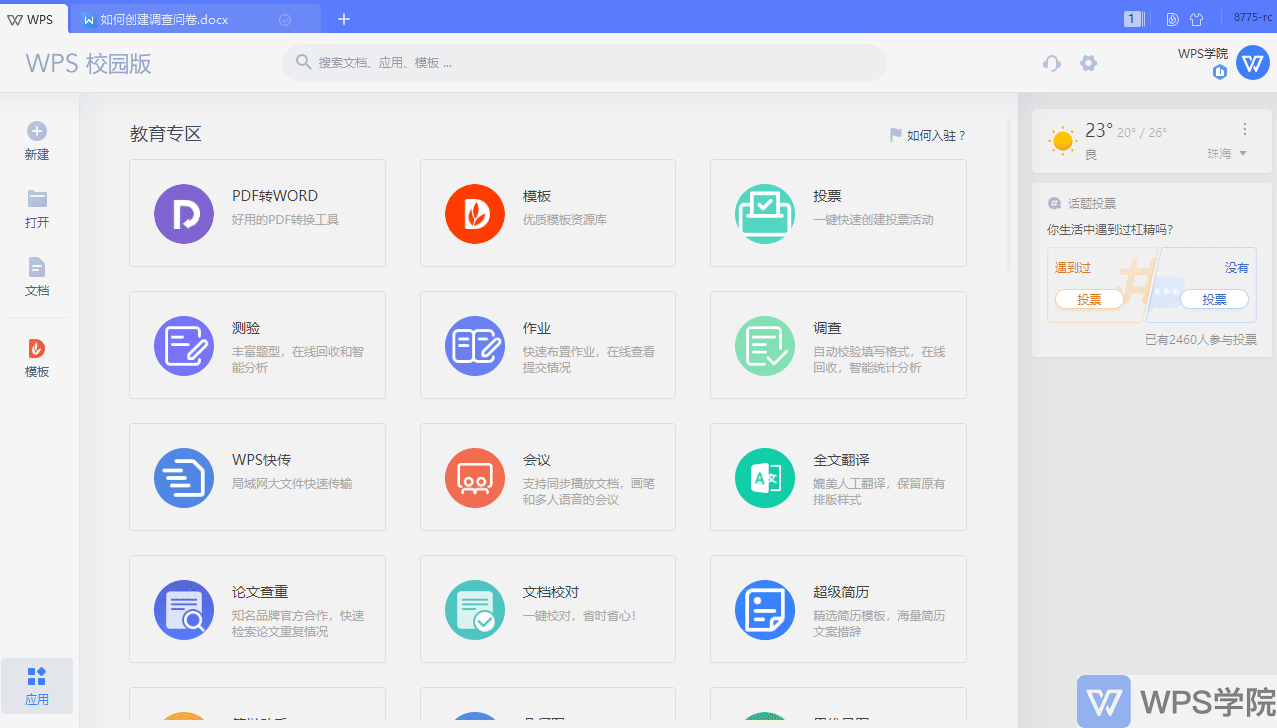Open the 全文翻译 translation icon
This screenshot has height=728, width=1277.
[765, 478]
